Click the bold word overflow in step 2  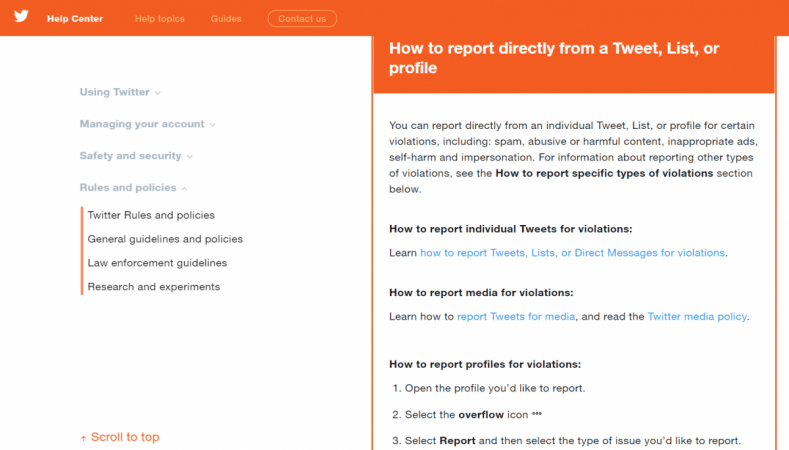pos(481,415)
